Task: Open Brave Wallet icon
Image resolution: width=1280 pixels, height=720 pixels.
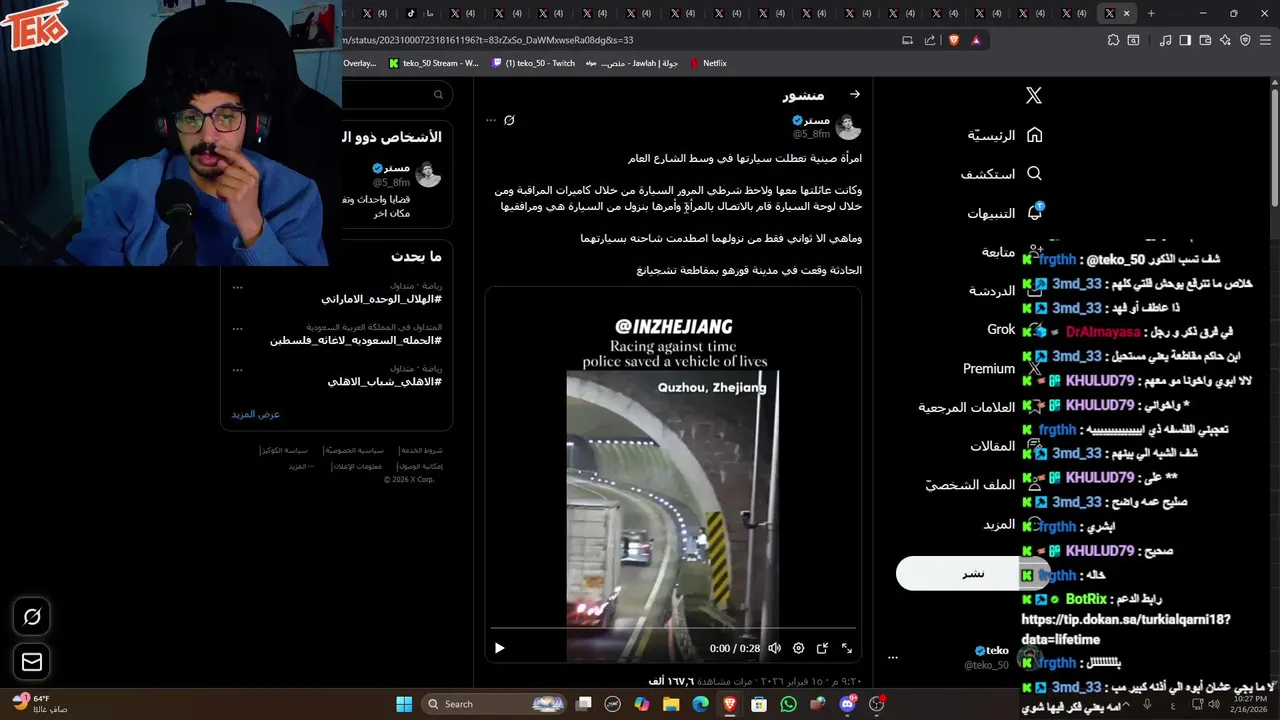Action: [1205, 40]
